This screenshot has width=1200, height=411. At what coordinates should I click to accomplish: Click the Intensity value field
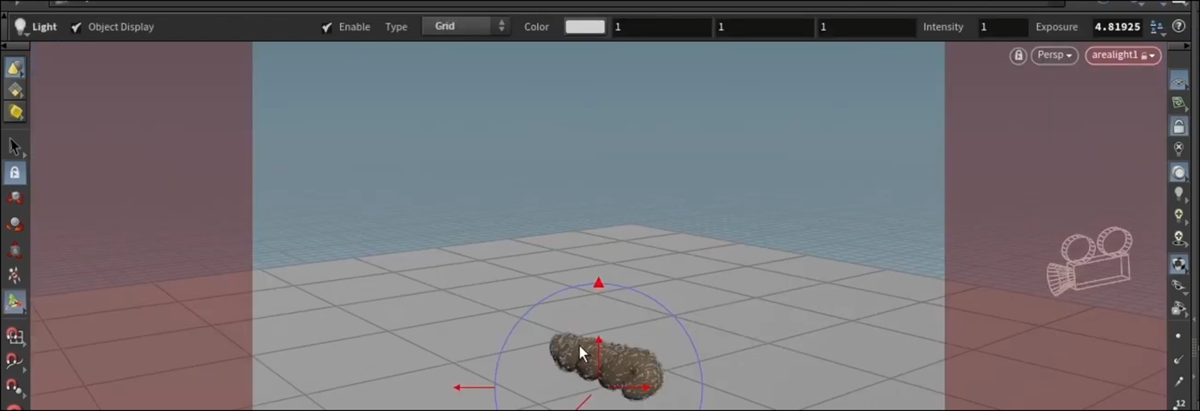click(1002, 27)
